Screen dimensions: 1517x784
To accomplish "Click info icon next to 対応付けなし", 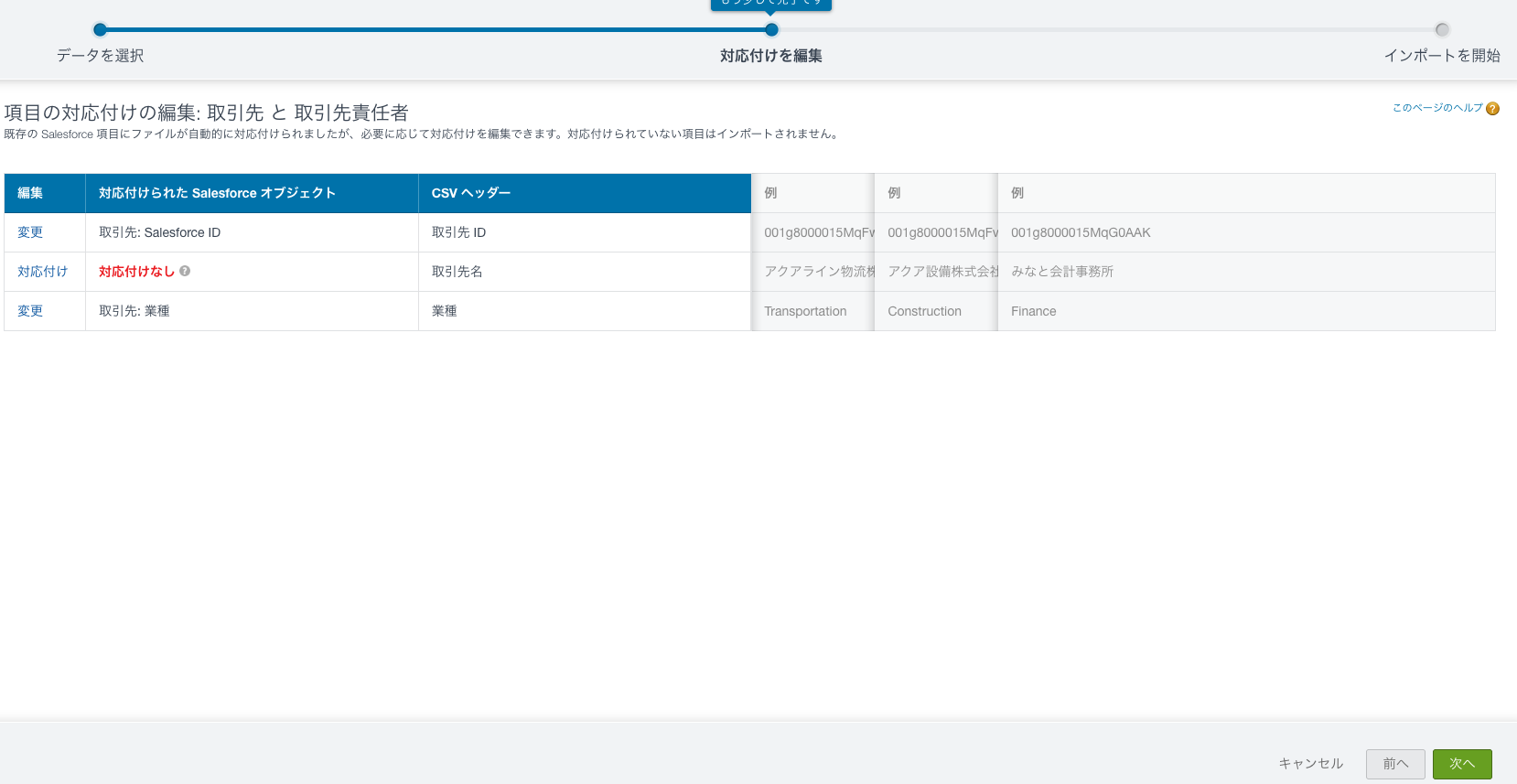I will 185,271.
